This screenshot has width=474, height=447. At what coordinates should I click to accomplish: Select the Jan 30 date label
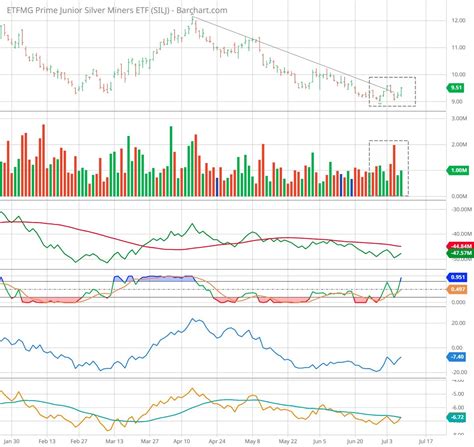11,441
